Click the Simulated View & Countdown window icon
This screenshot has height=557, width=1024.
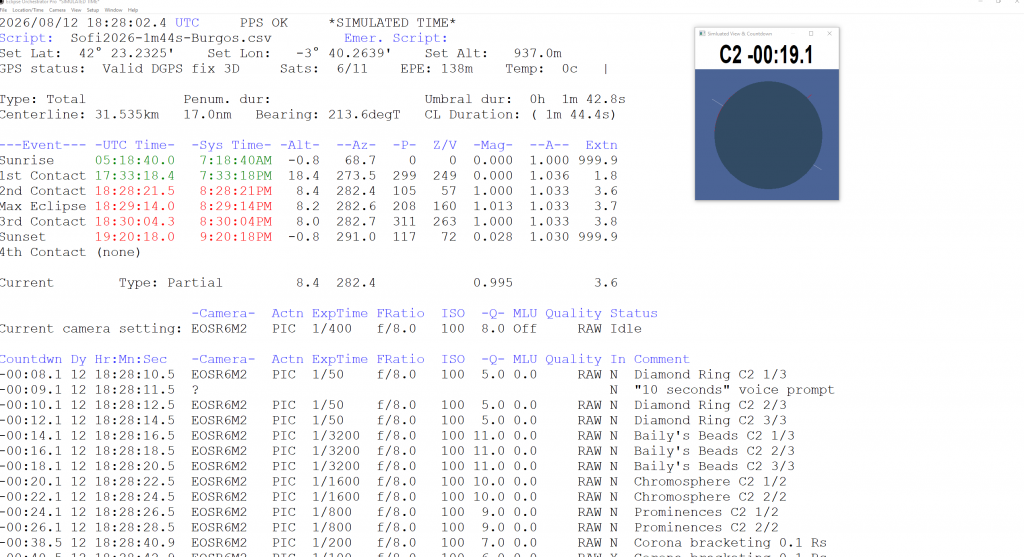coord(700,33)
